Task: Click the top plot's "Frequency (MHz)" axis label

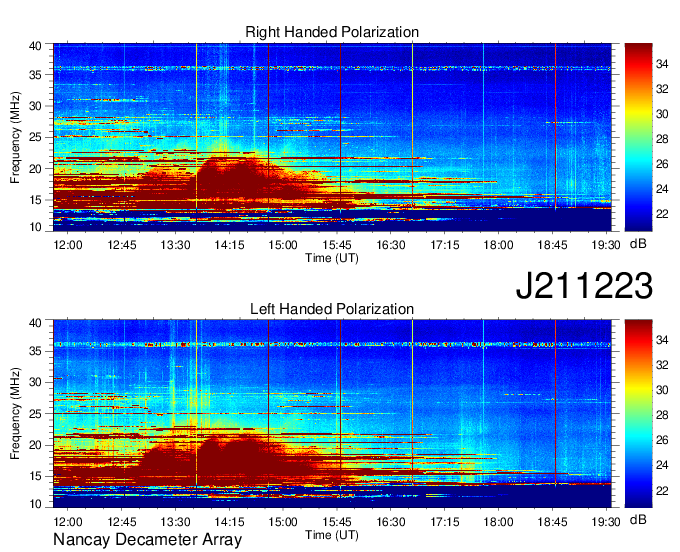Action: pos(15,137)
